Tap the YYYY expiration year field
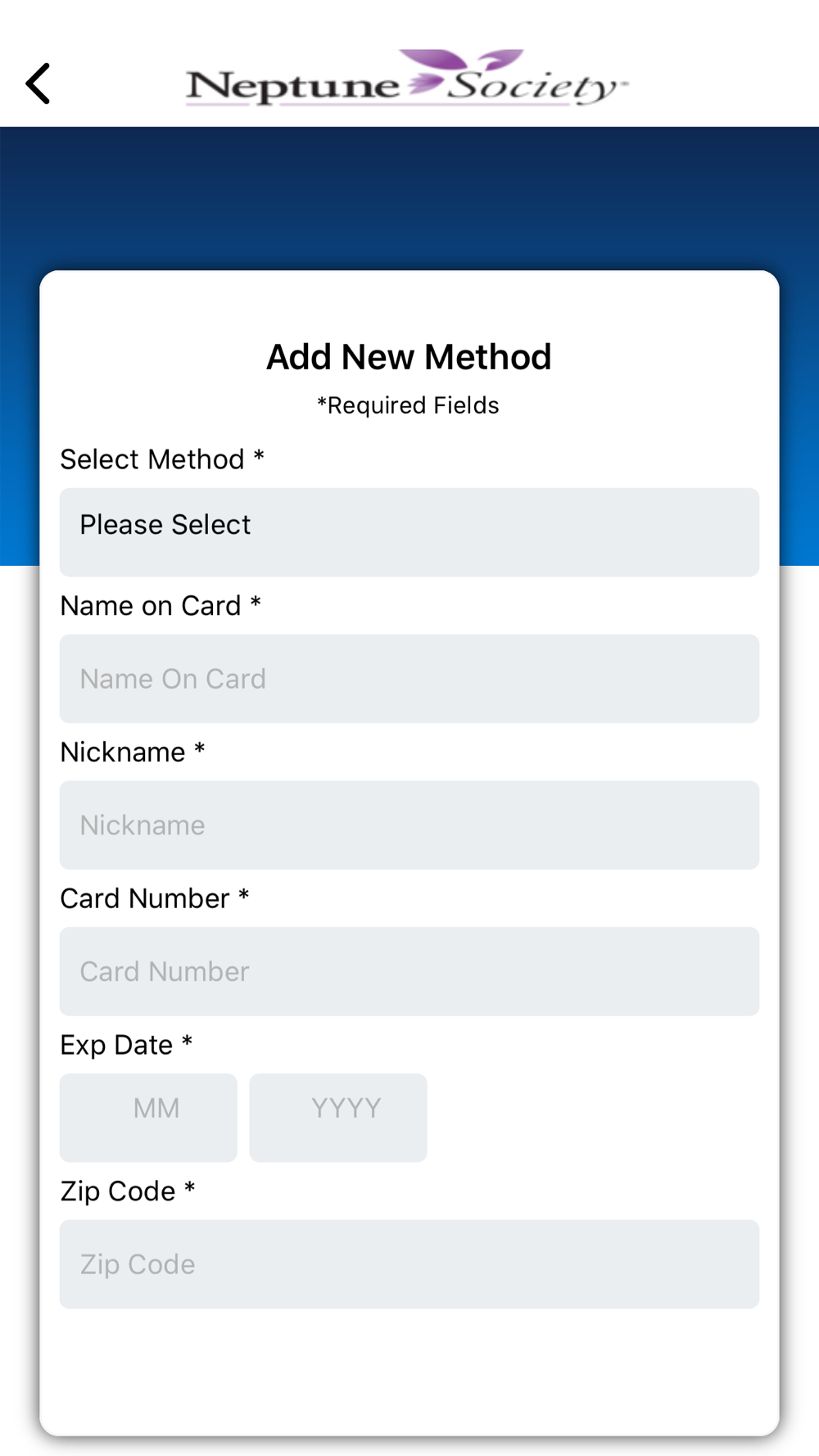This screenshot has width=819, height=1456. [338, 1117]
